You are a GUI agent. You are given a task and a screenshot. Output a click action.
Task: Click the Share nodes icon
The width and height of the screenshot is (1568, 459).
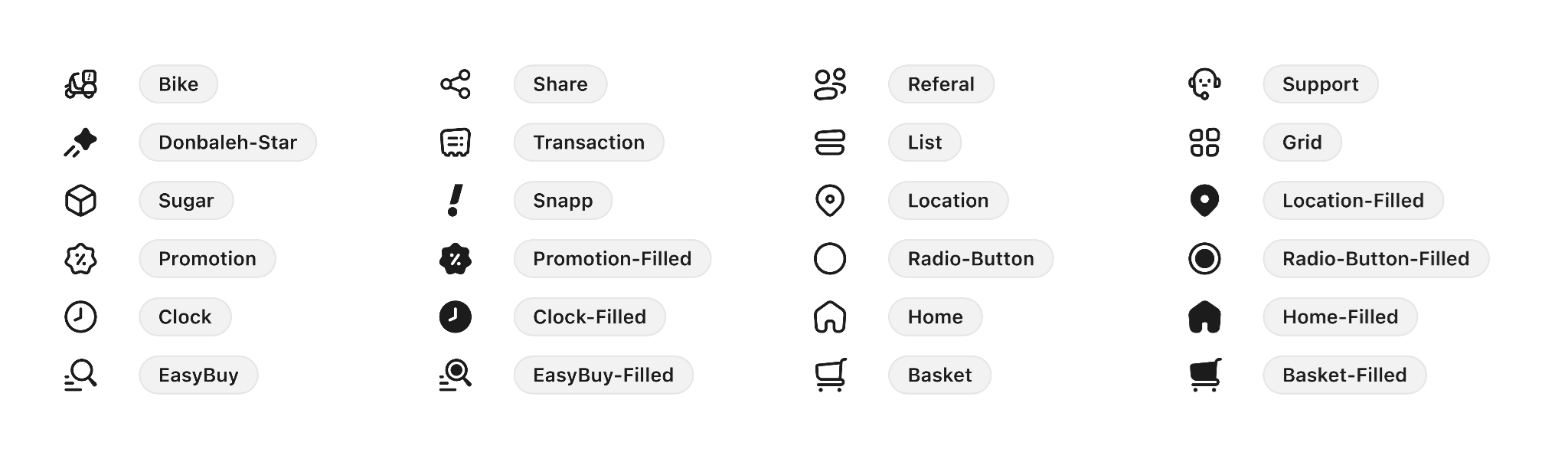click(x=456, y=84)
